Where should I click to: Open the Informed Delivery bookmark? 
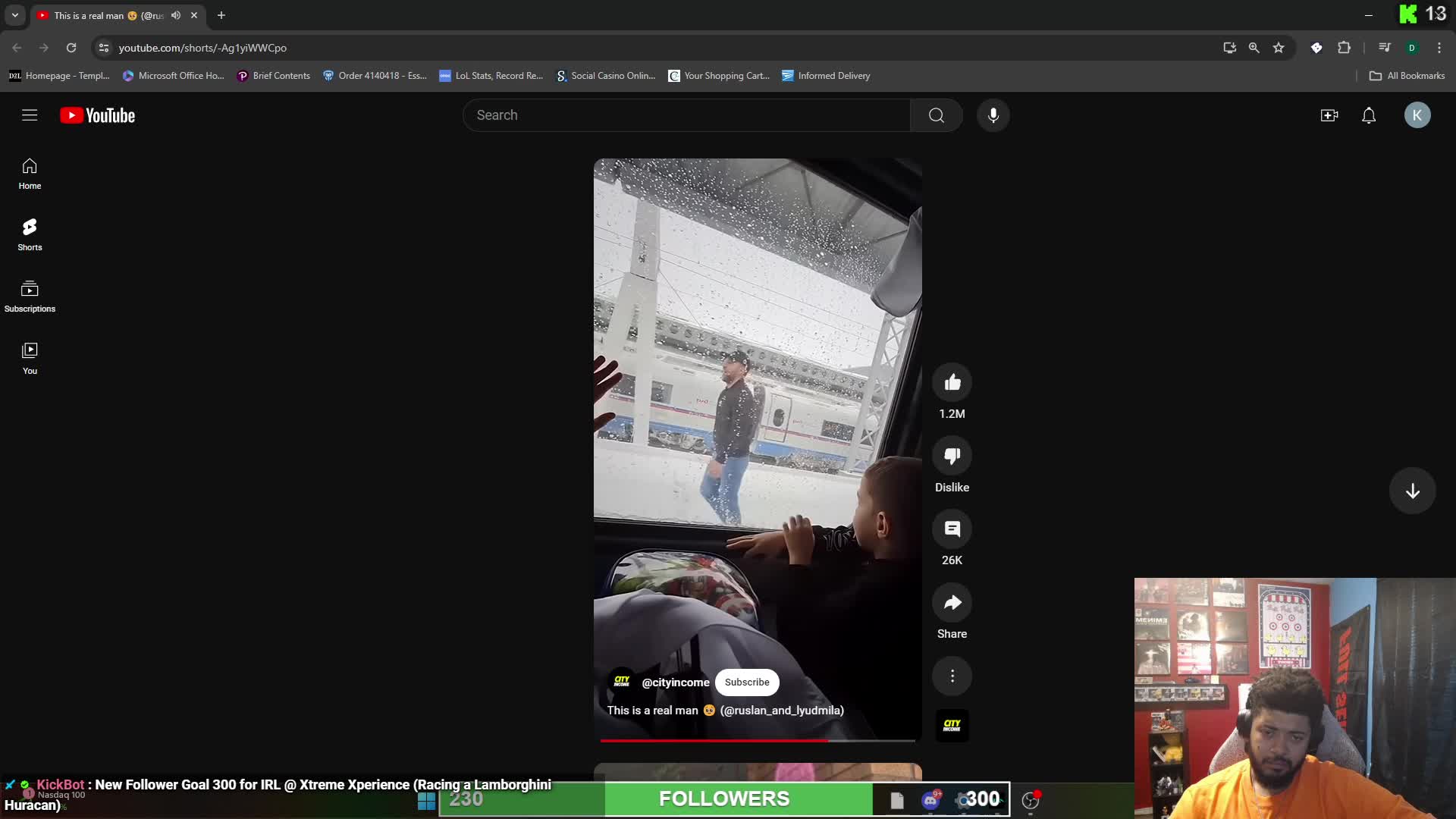[x=826, y=76]
